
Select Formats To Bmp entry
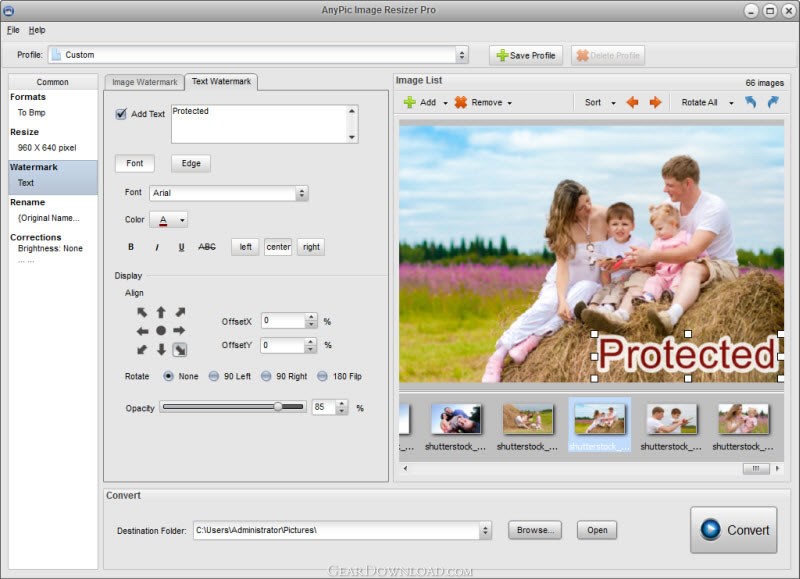[x=32, y=112]
